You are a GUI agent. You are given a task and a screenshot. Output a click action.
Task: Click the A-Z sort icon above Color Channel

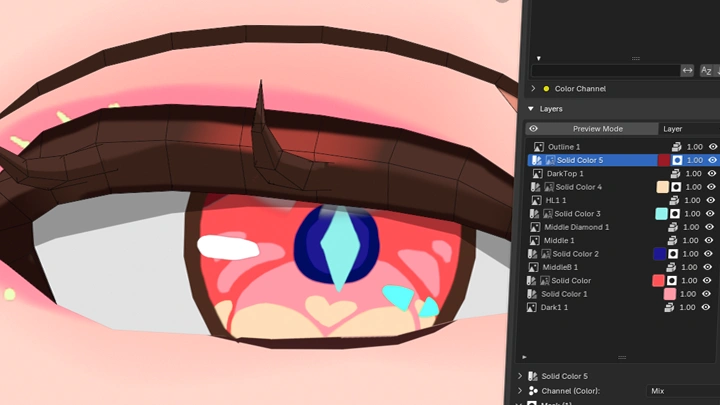click(706, 71)
